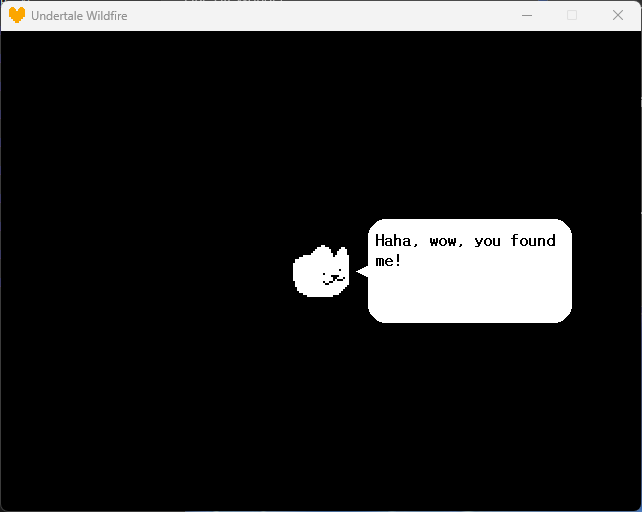Click the Undertale Wildfire window title text
Image resolution: width=642 pixels, height=512 pixels.
79,16
